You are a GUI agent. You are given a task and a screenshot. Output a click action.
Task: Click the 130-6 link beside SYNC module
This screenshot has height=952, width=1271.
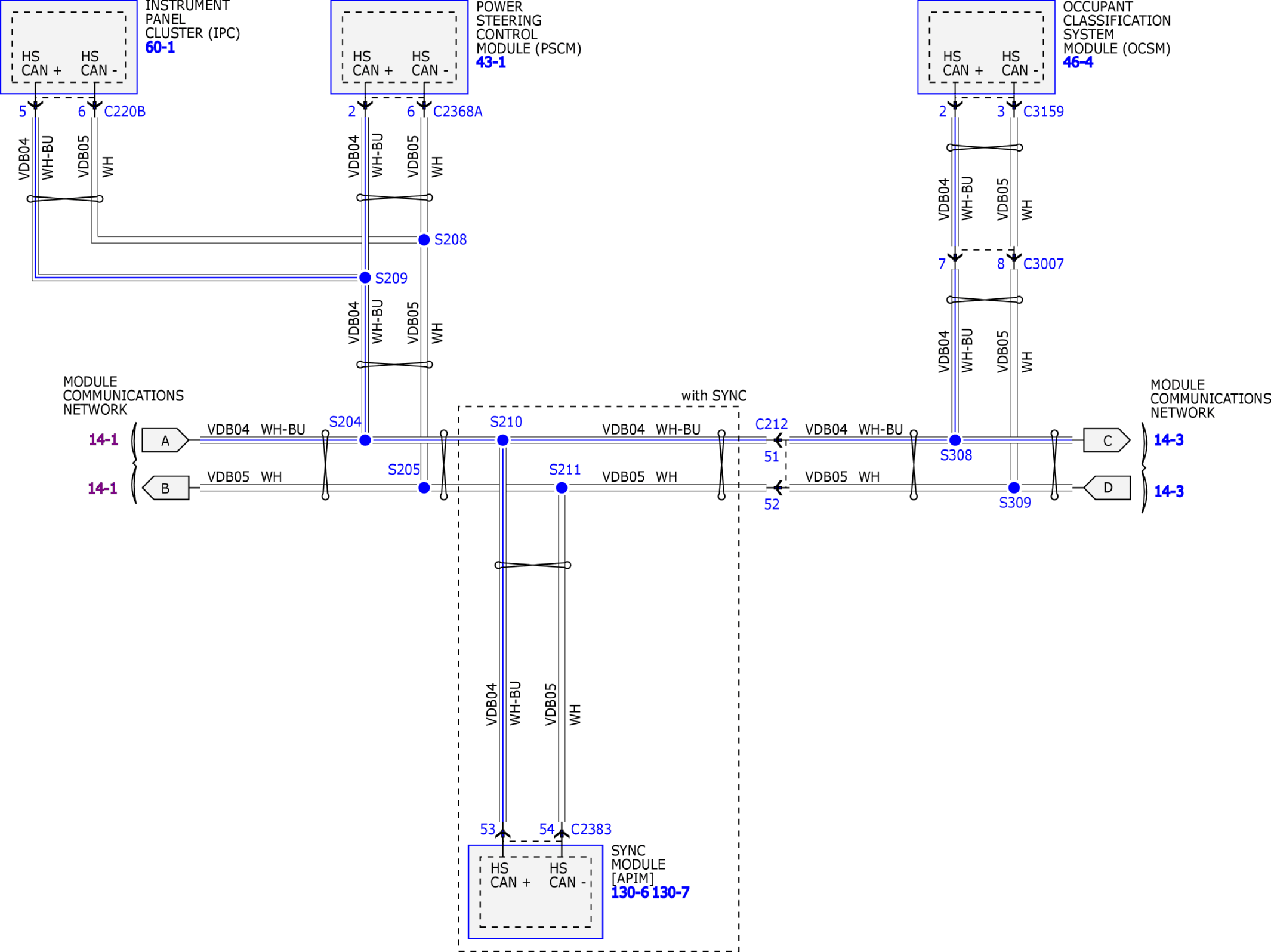point(629,893)
